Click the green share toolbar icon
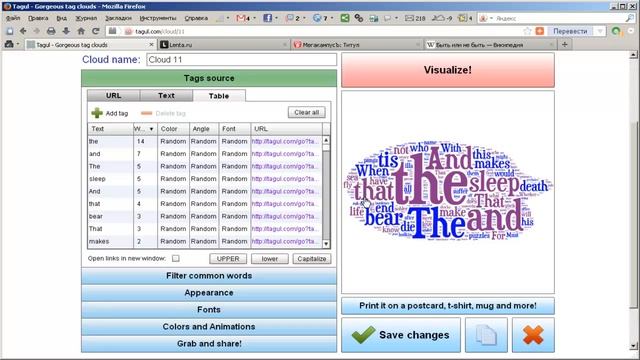 345,18
